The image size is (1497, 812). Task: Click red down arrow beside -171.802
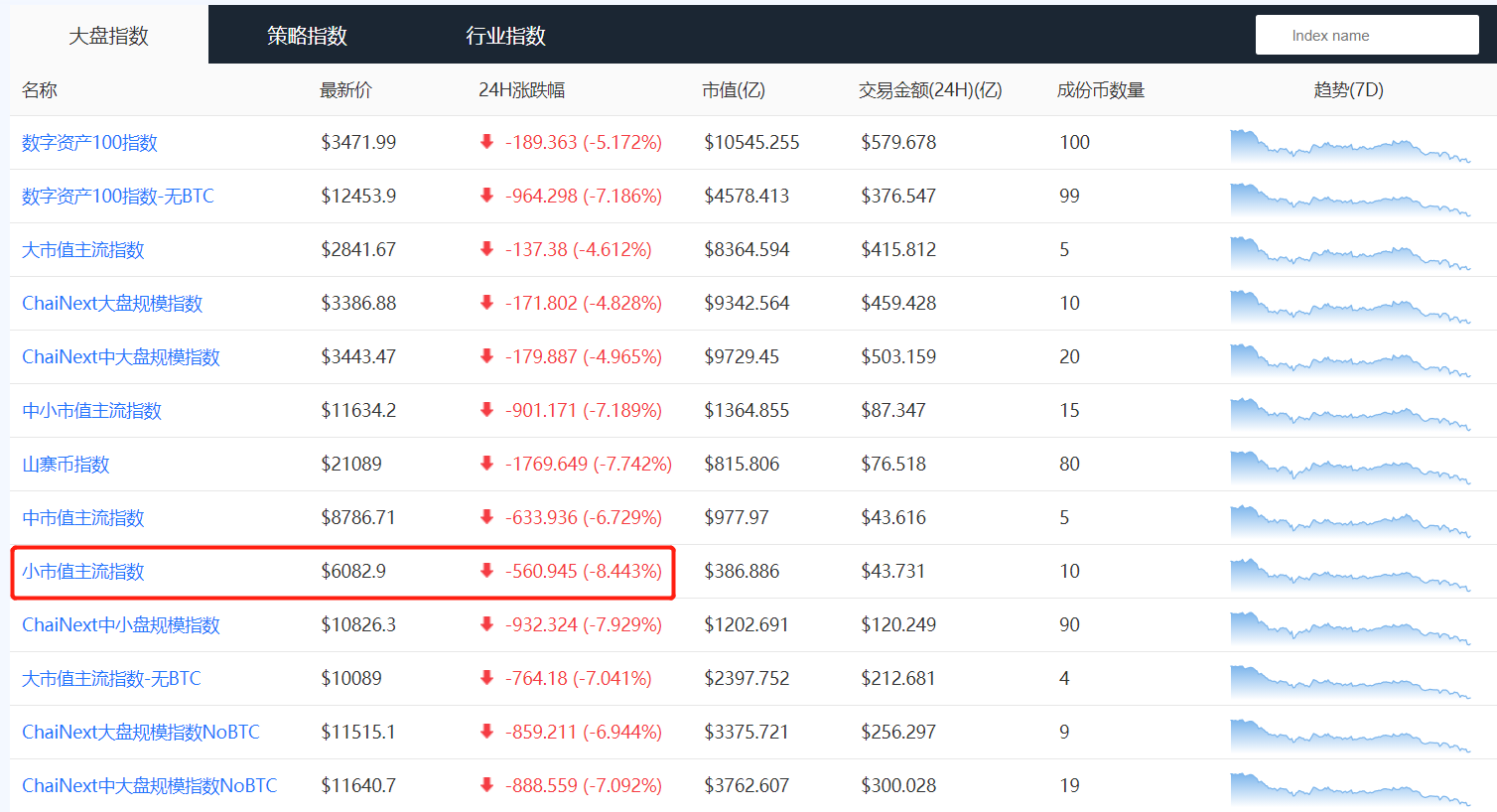pos(486,303)
